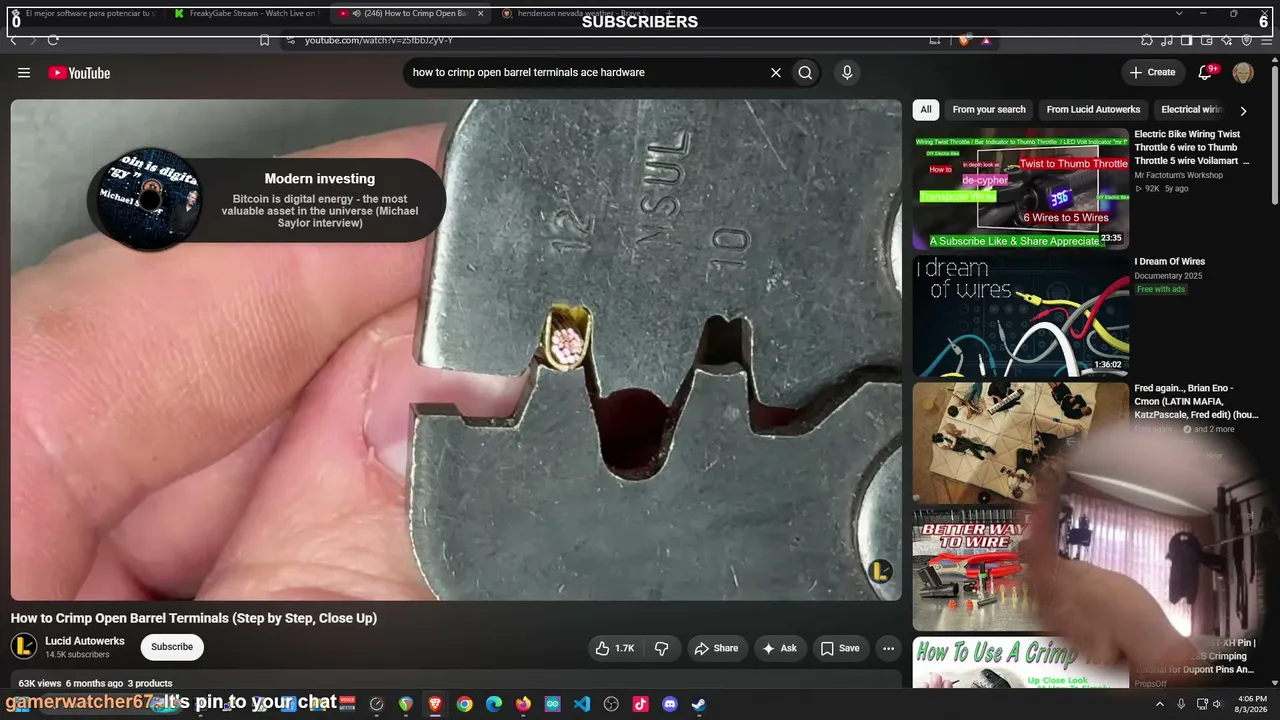Click the Electric Bike Wiring video title
Image resolution: width=1280 pixels, height=720 pixels.
1192,147
